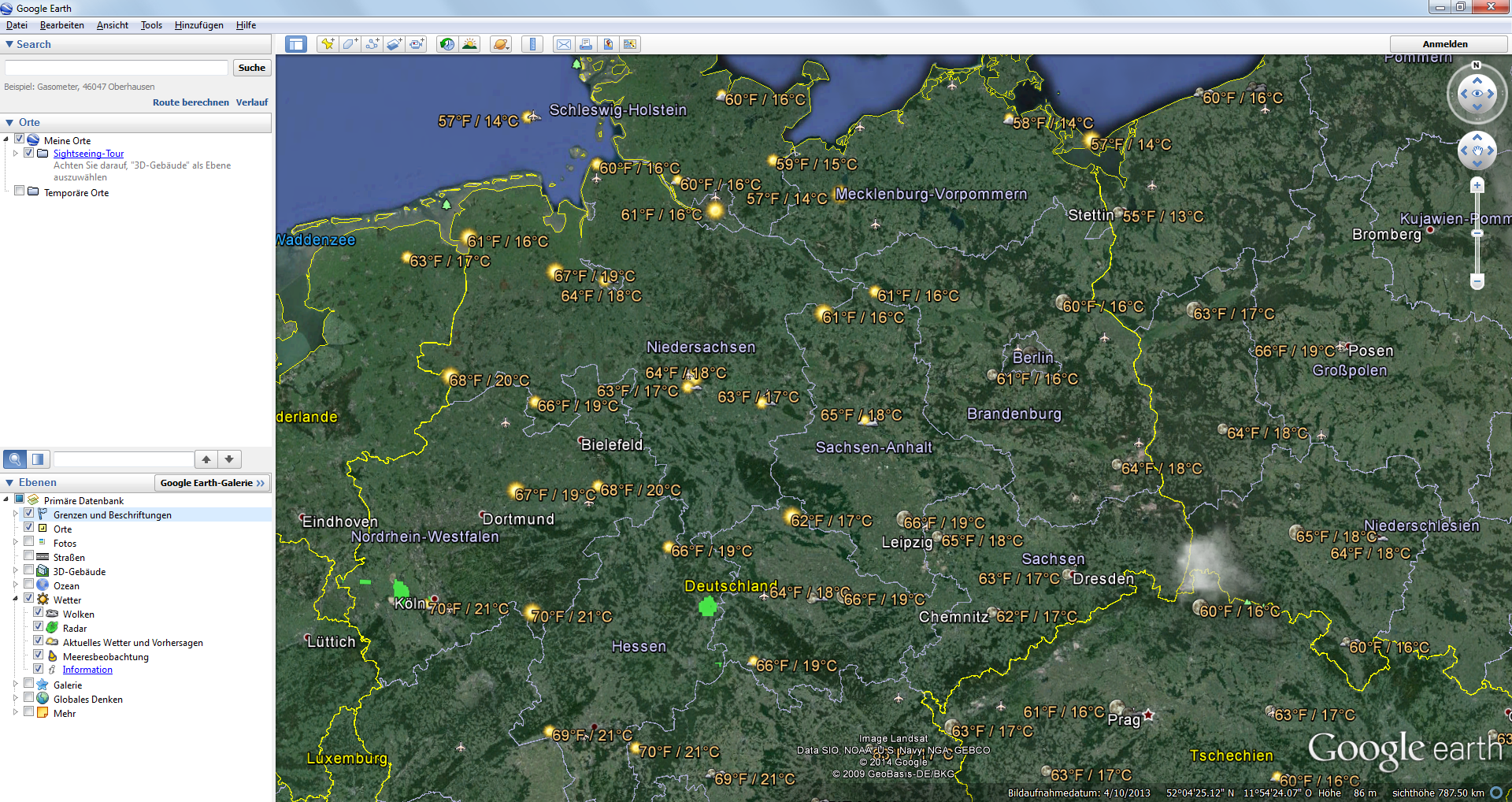Image resolution: width=1512 pixels, height=802 pixels.
Task: Print the current view
Action: coord(585,44)
